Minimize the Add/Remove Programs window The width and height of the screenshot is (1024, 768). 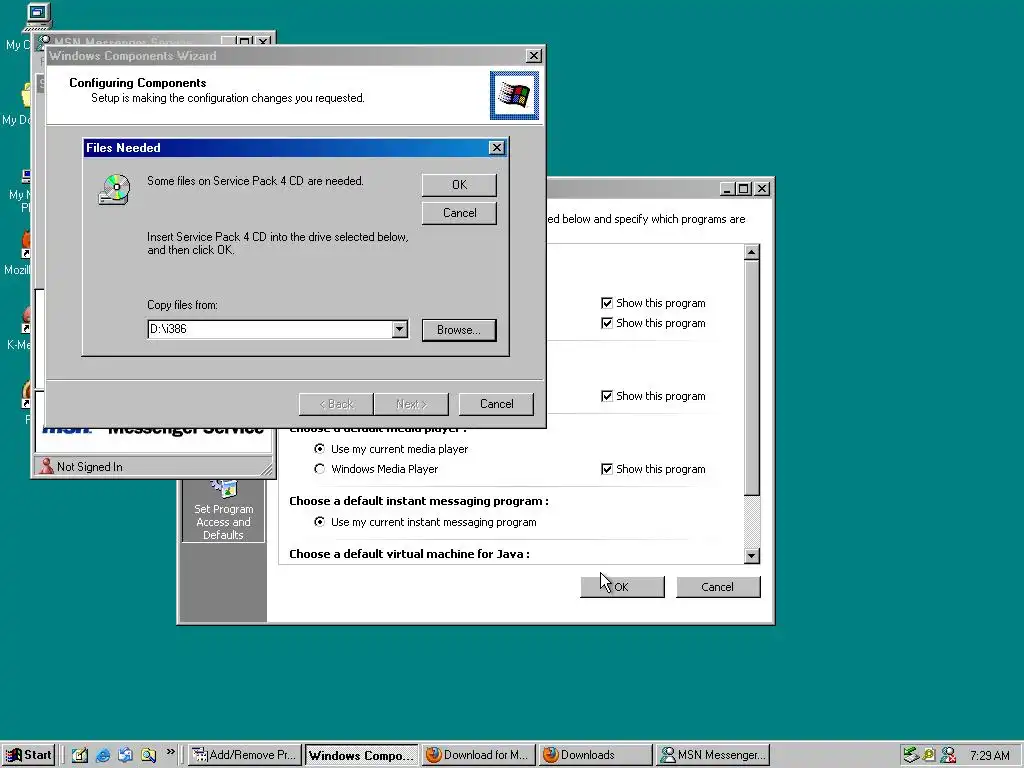(x=728, y=189)
